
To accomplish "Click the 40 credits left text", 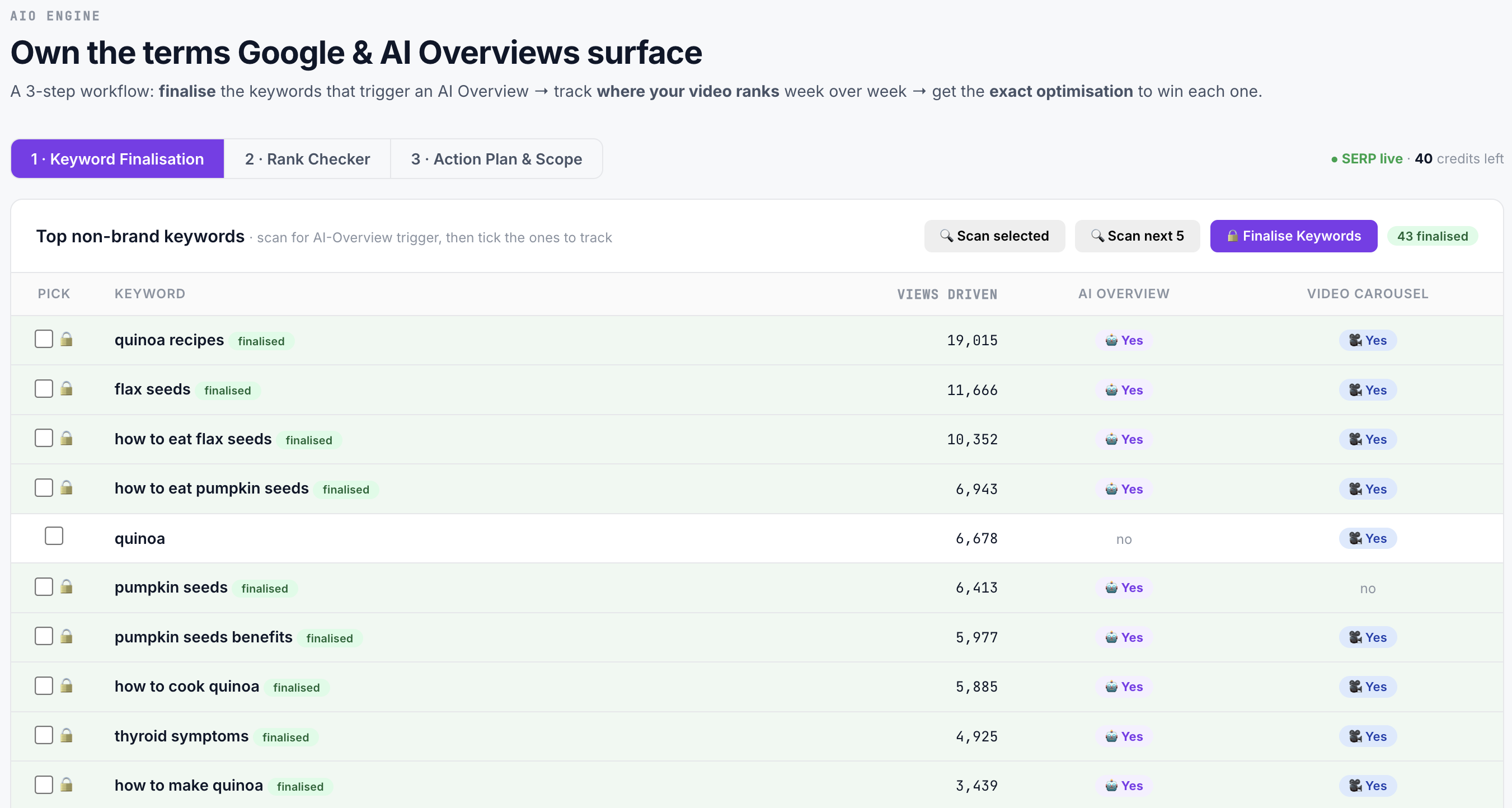I will (x=1459, y=159).
